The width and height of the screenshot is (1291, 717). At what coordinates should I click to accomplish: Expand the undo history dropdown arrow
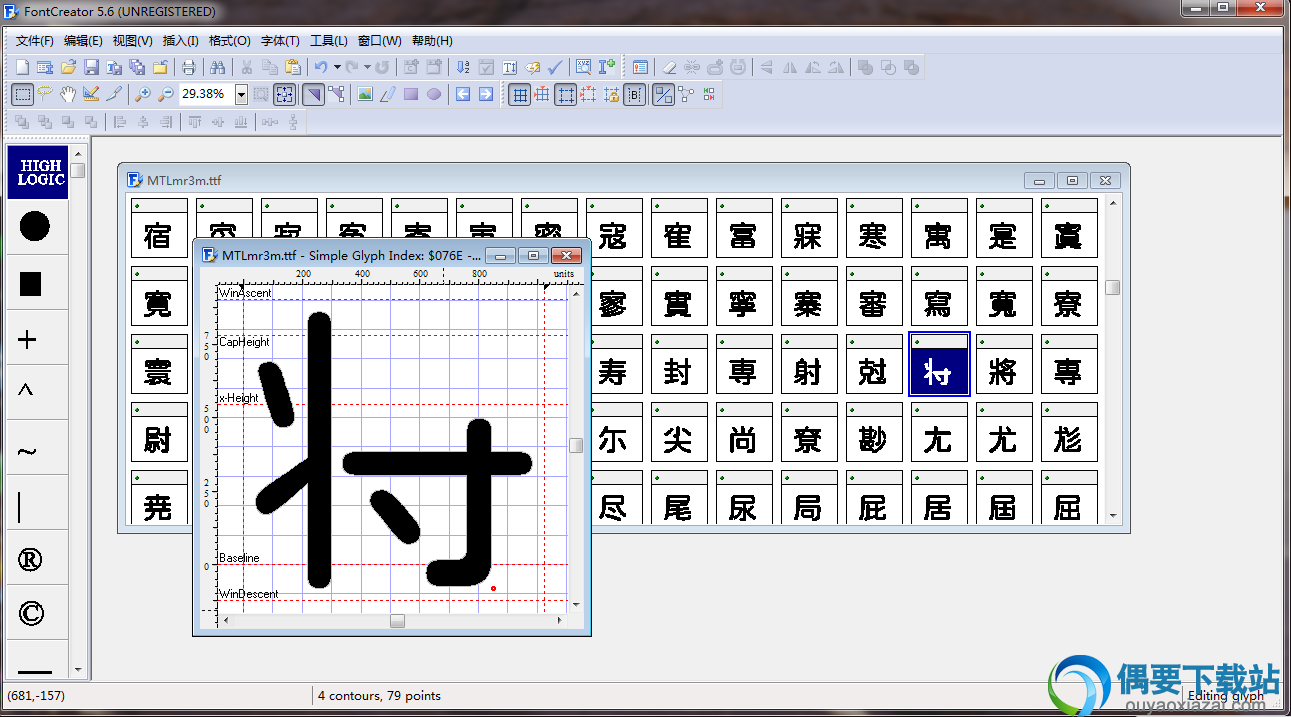(x=337, y=67)
